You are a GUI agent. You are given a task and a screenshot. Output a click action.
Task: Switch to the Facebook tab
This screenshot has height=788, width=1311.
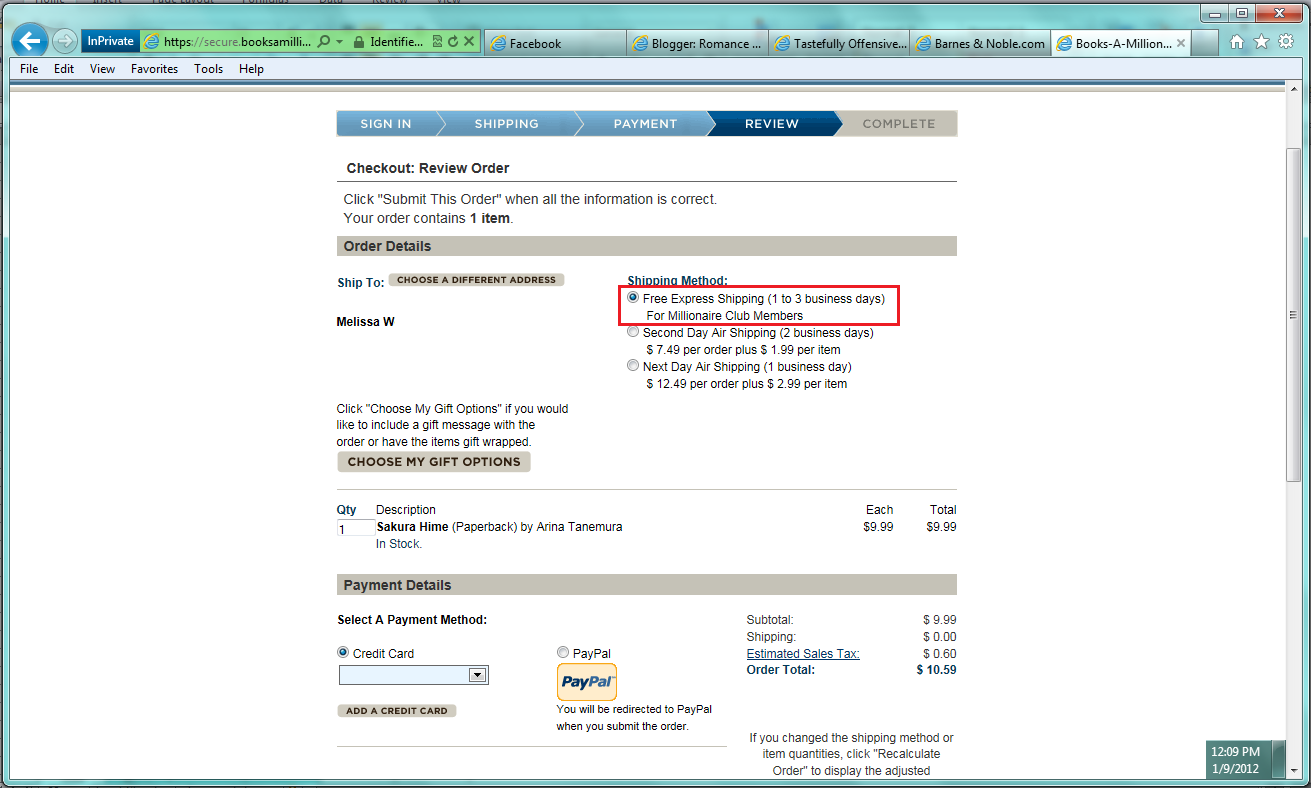click(x=556, y=43)
